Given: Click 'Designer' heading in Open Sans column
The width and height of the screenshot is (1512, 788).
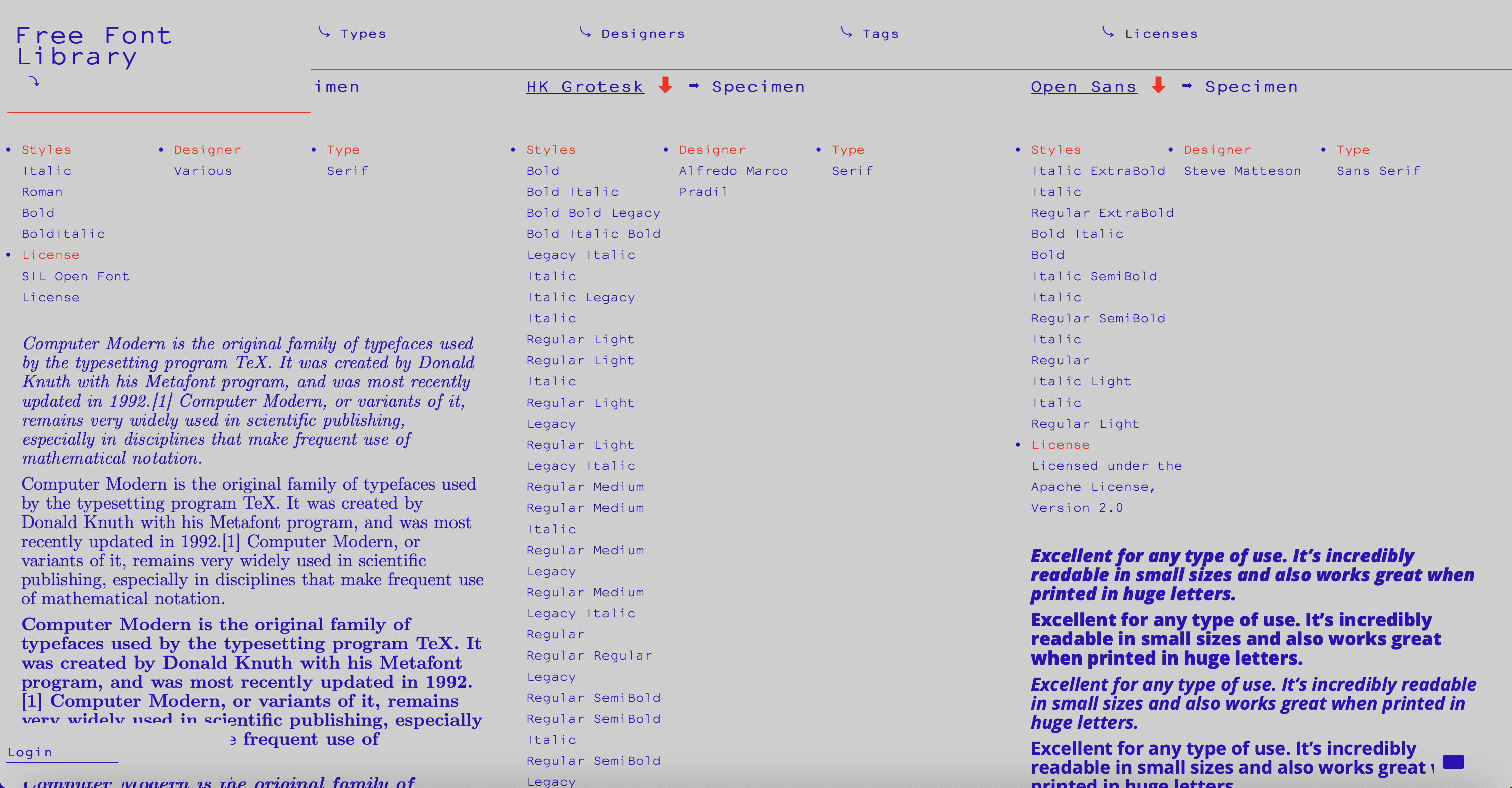Looking at the screenshot, I should pyautogui.click(x=1218, y=150).
